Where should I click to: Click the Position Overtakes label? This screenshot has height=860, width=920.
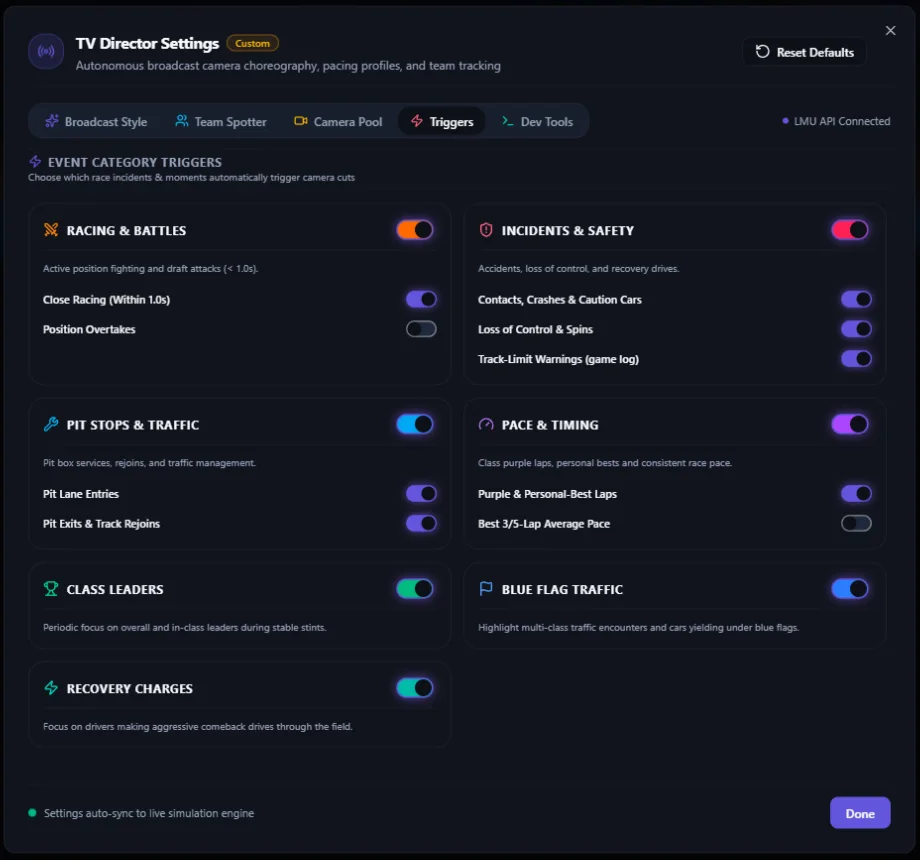pyautogui.click(x=89, y=329)
